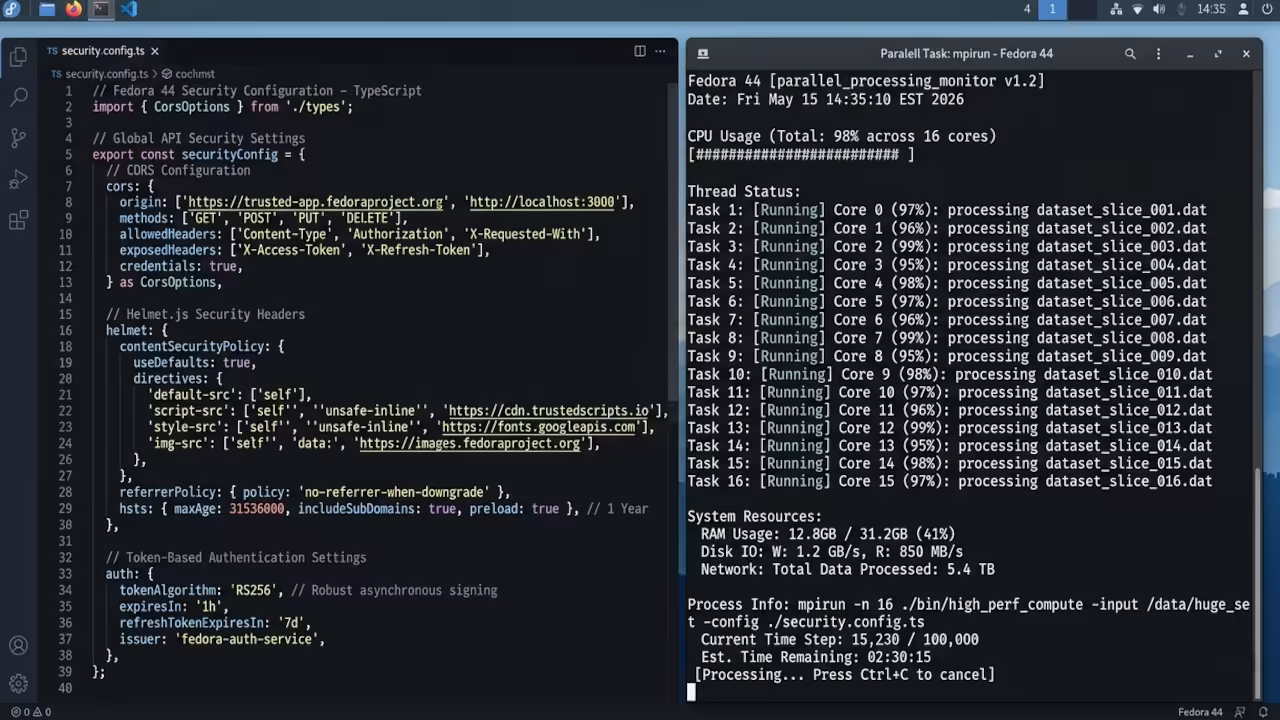Open the user account panel icon
Image resolution: width=1280 pixels, height=720 pixels.
click(1244, 9)
